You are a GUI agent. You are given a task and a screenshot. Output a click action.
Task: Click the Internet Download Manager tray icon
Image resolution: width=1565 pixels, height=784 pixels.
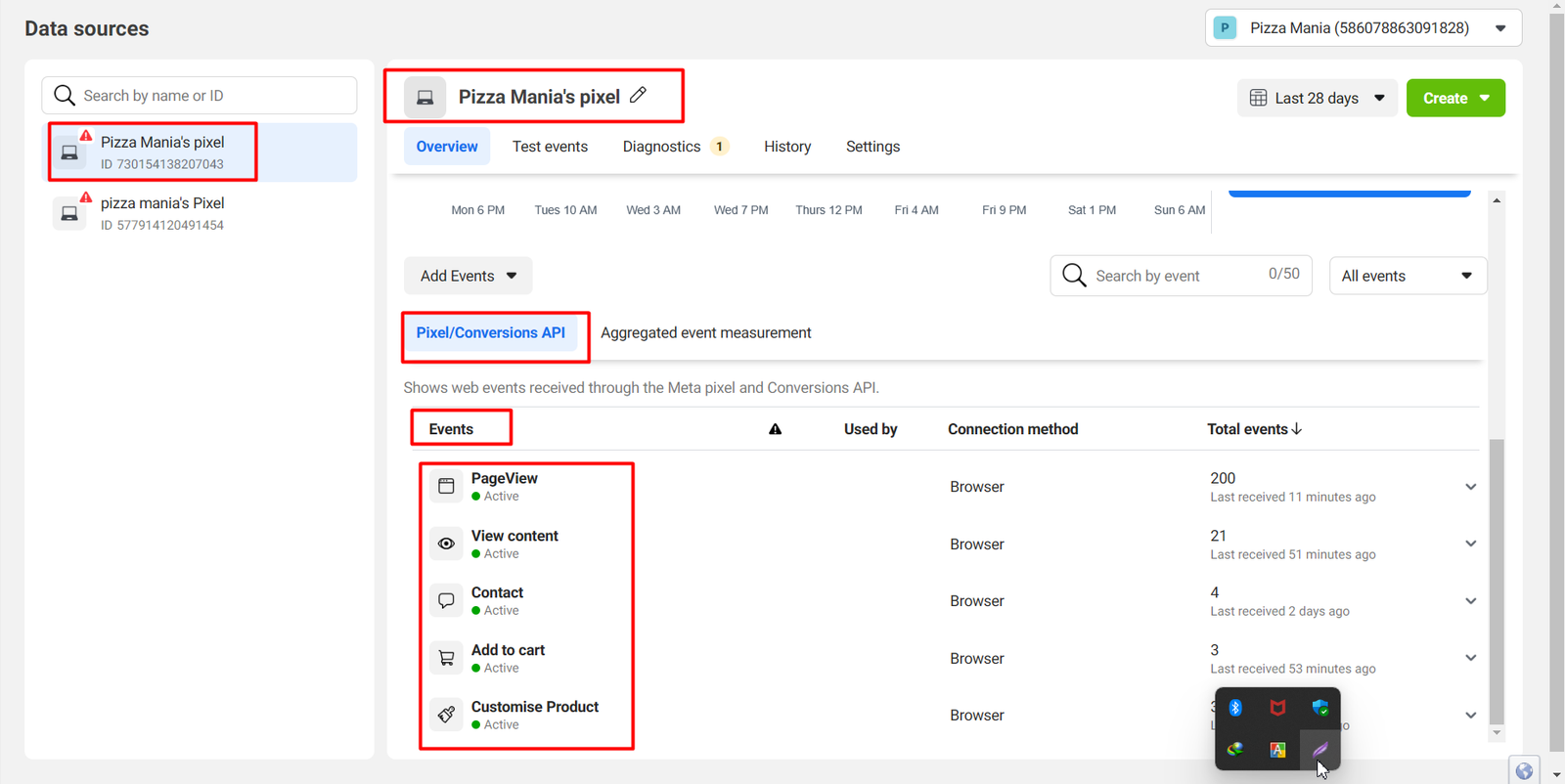point(1235,749)
